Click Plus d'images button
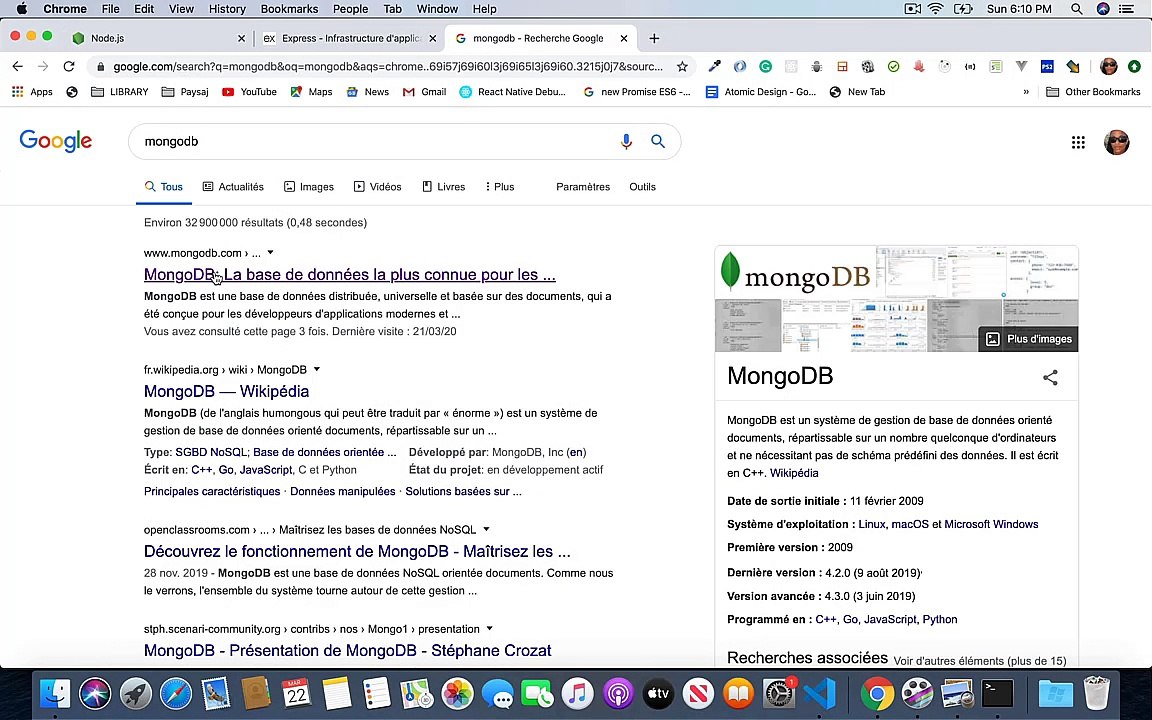The width and height of the screenshot is (1152, 720). 1029,339
